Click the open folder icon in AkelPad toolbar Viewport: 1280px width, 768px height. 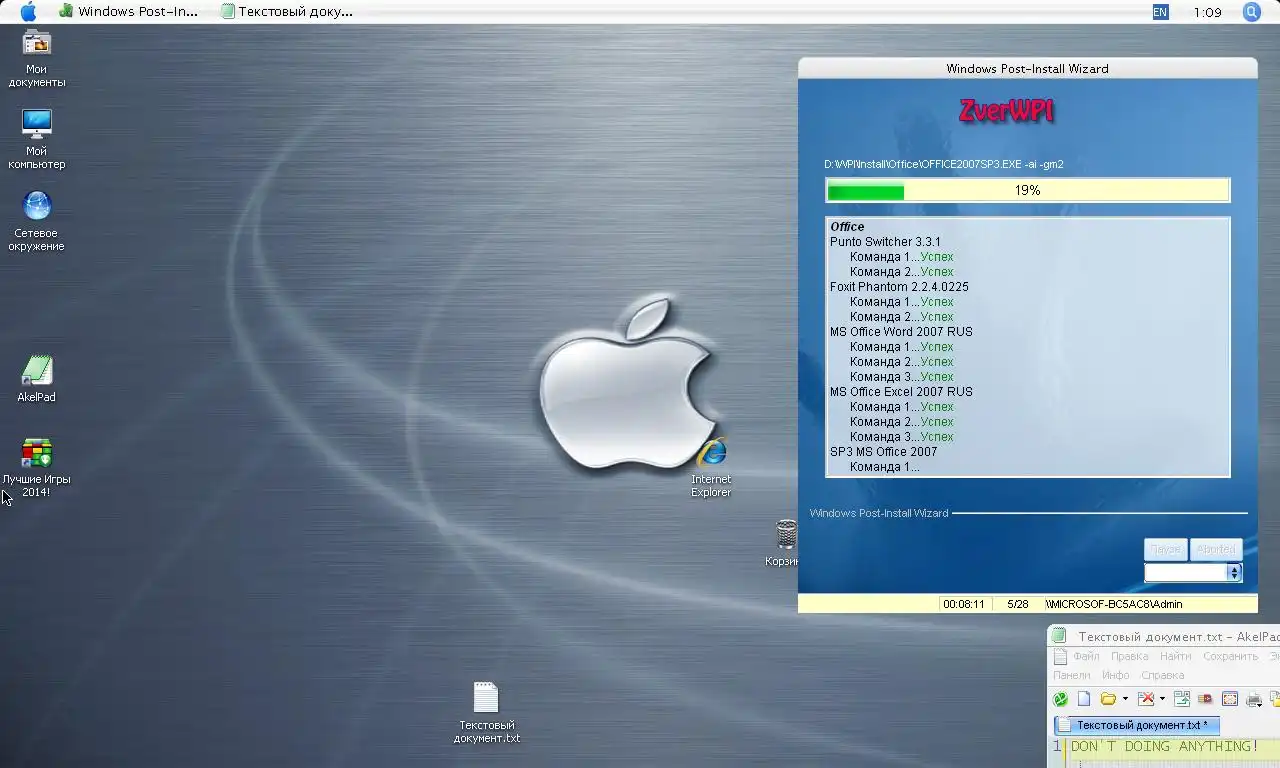pos(1108,699)
